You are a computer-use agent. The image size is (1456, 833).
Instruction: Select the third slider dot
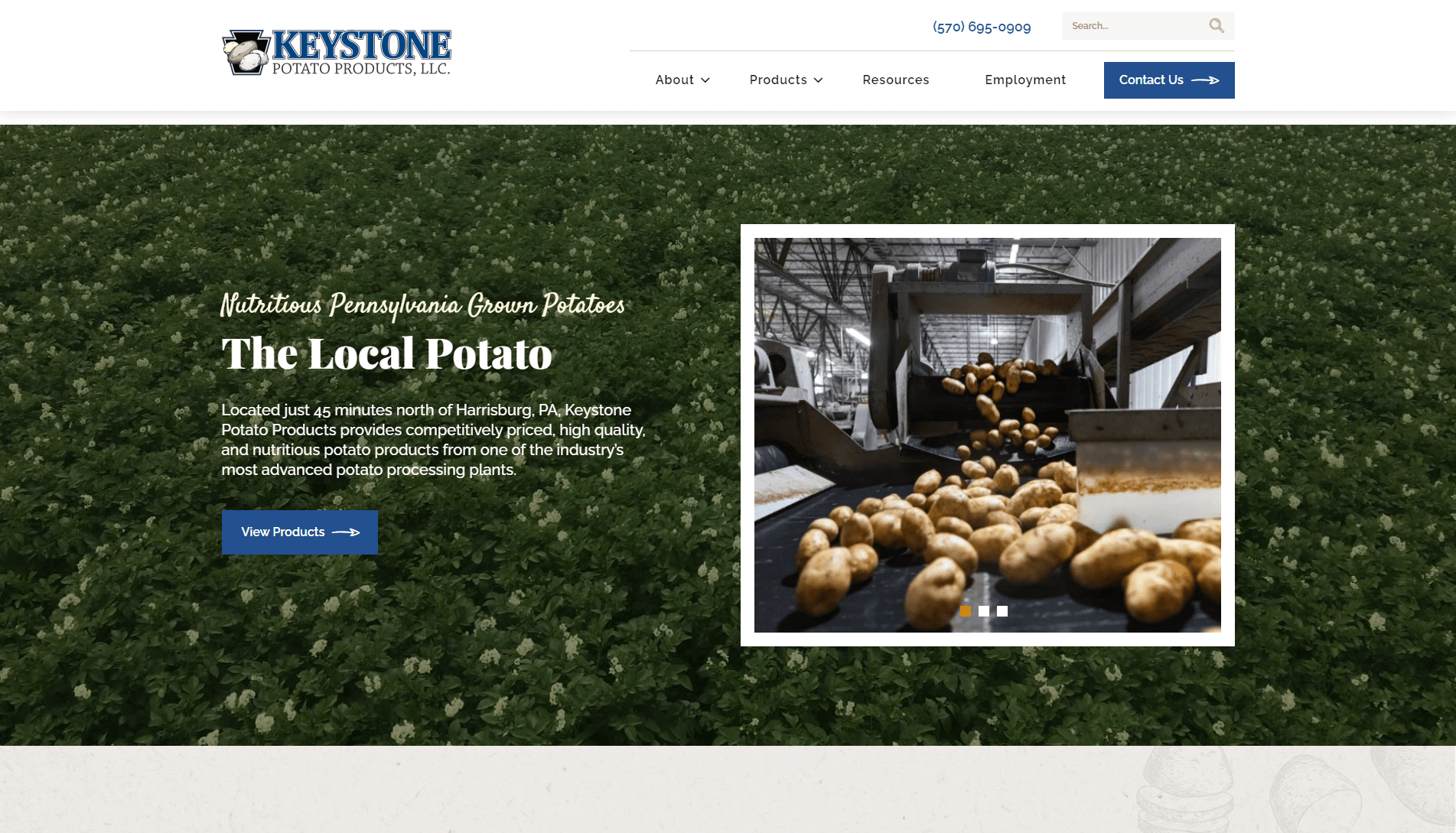click(1002, 611)
